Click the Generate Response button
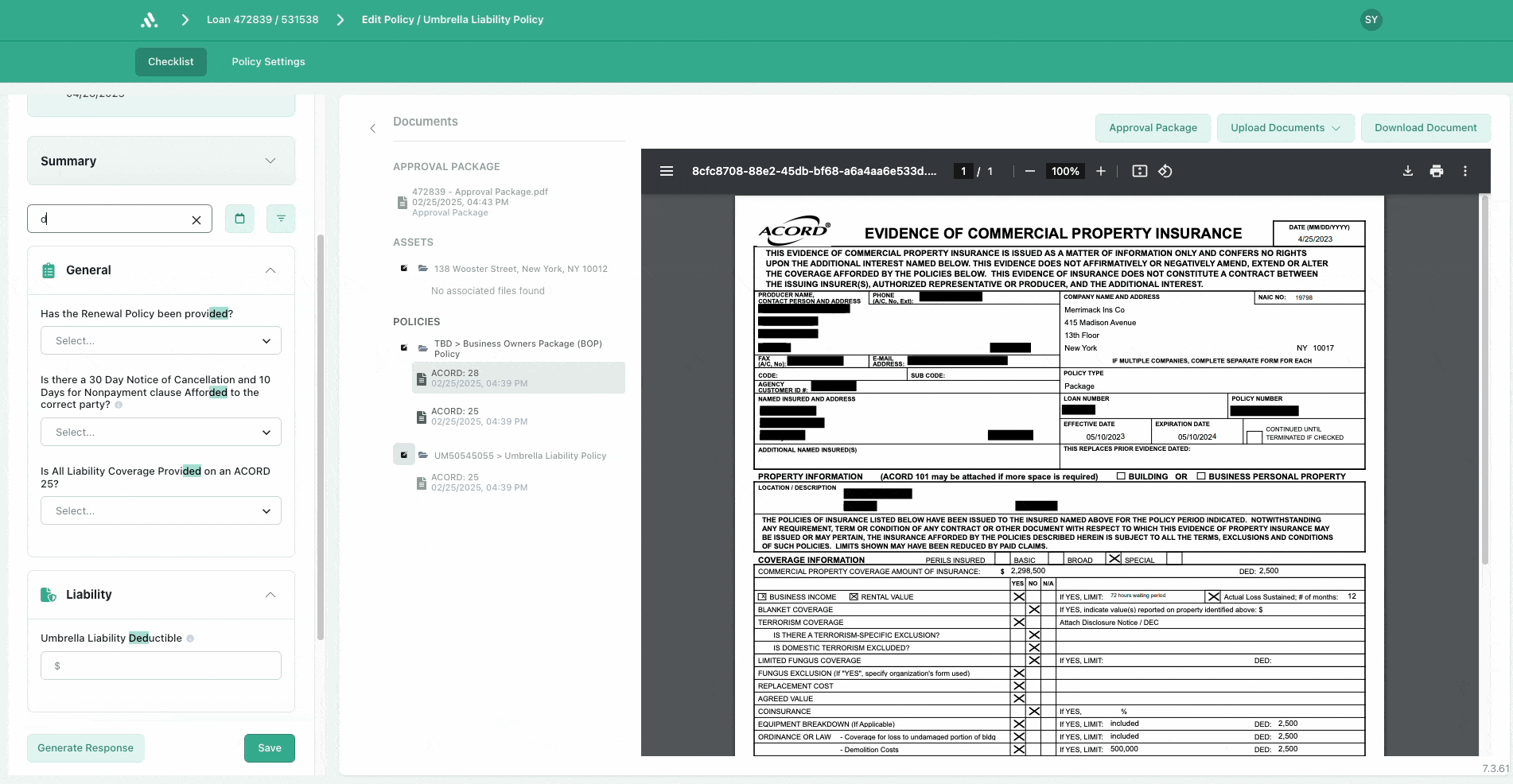 pos(86,748)
